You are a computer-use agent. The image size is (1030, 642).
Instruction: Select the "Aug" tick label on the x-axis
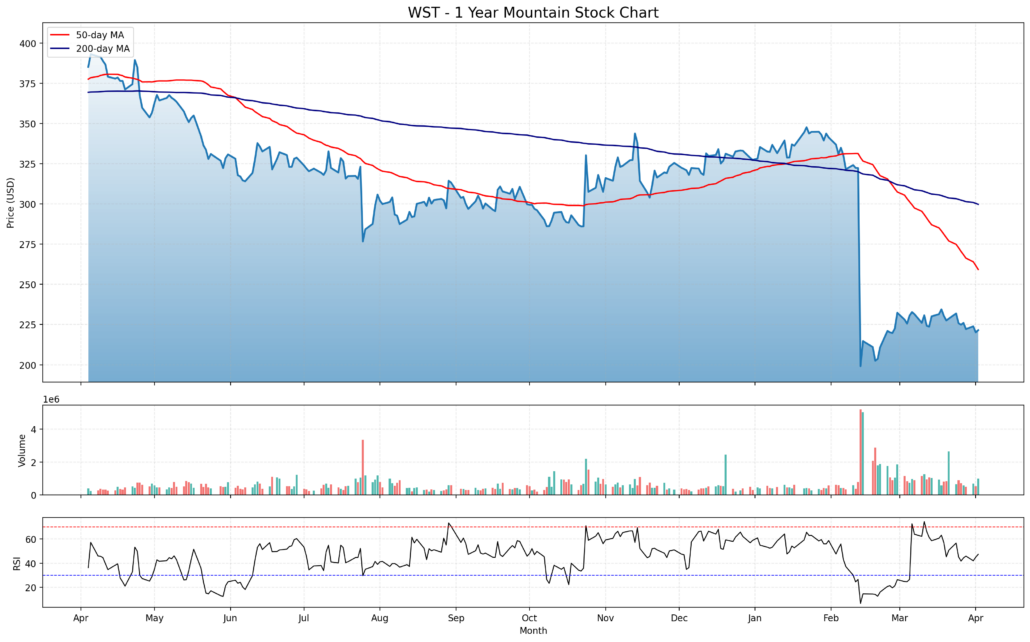380,618
